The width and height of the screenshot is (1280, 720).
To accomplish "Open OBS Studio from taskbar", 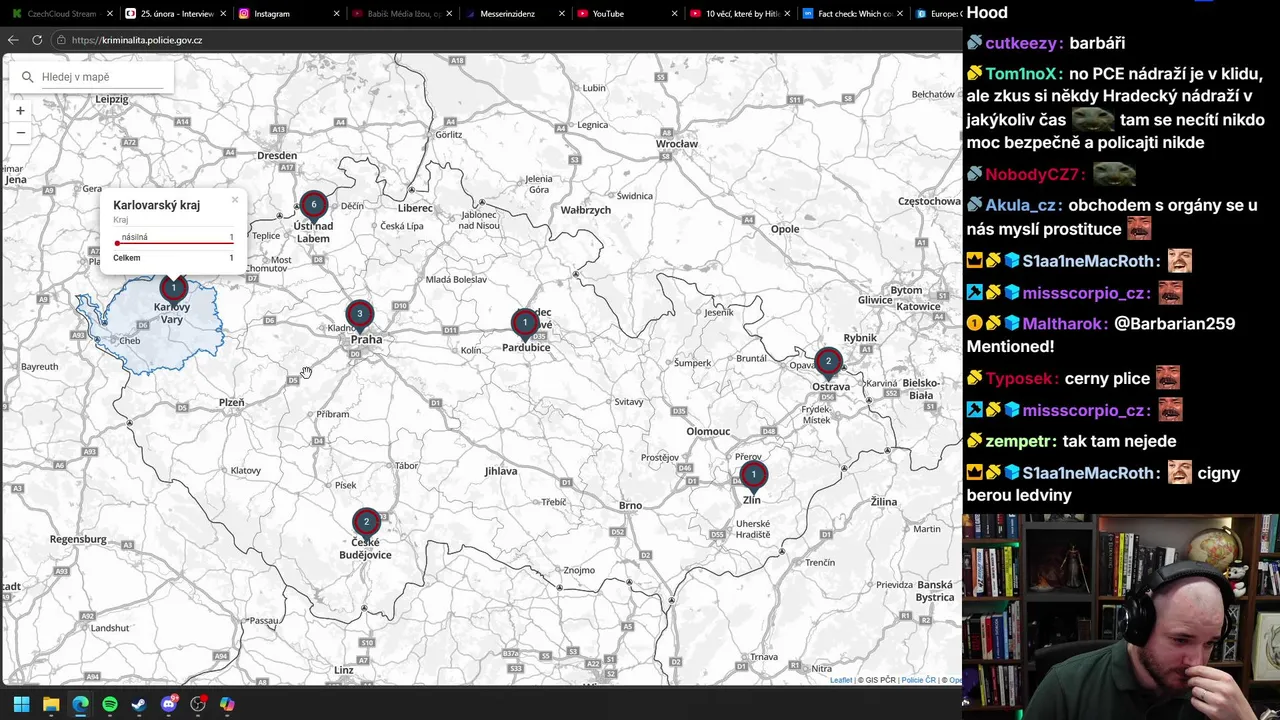I will (x=198, y=704).
